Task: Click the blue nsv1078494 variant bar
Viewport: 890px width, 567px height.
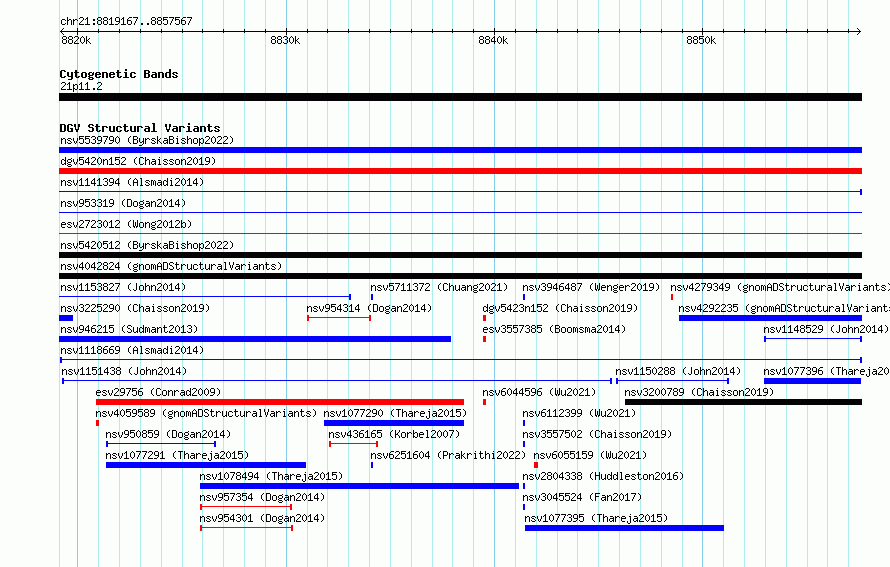Action: 359,486
